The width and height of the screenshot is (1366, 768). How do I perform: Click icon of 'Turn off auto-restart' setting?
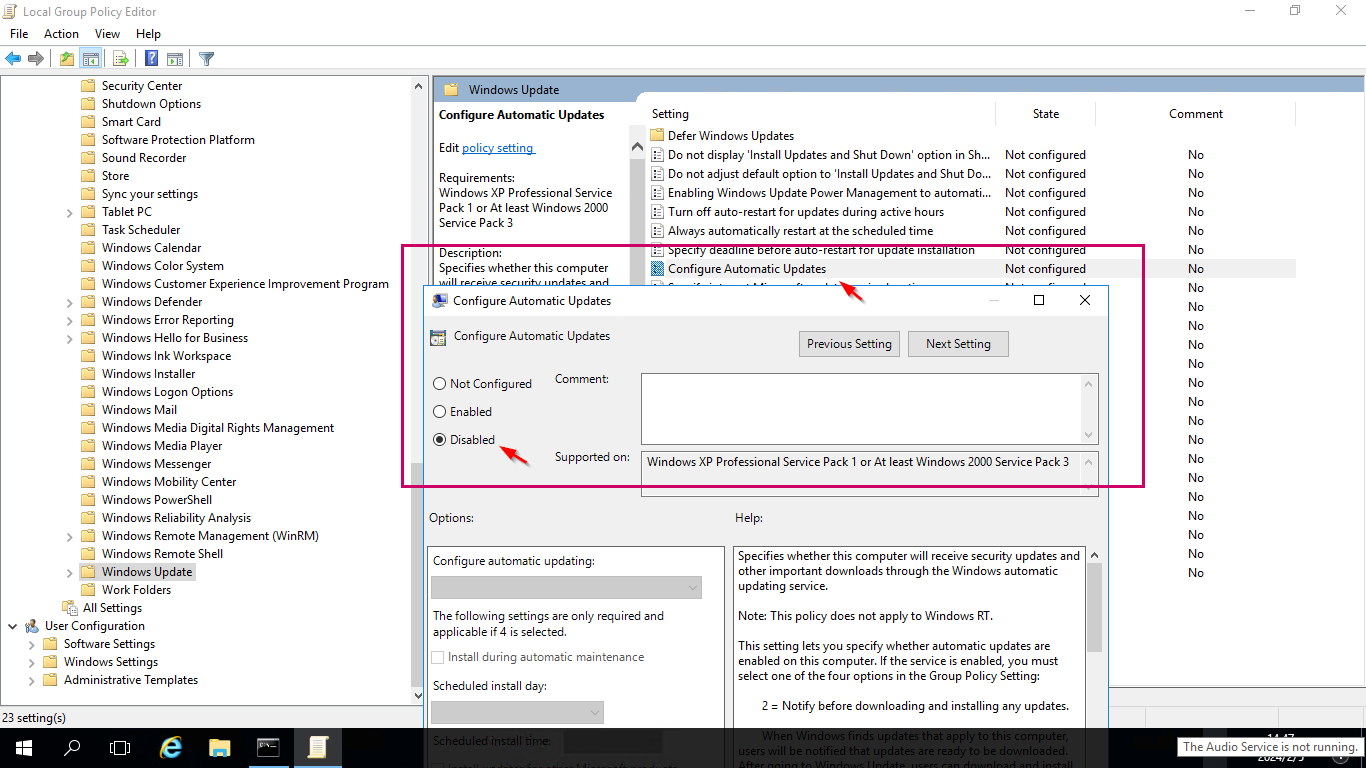pyautogui.click(x=657, y=212)
